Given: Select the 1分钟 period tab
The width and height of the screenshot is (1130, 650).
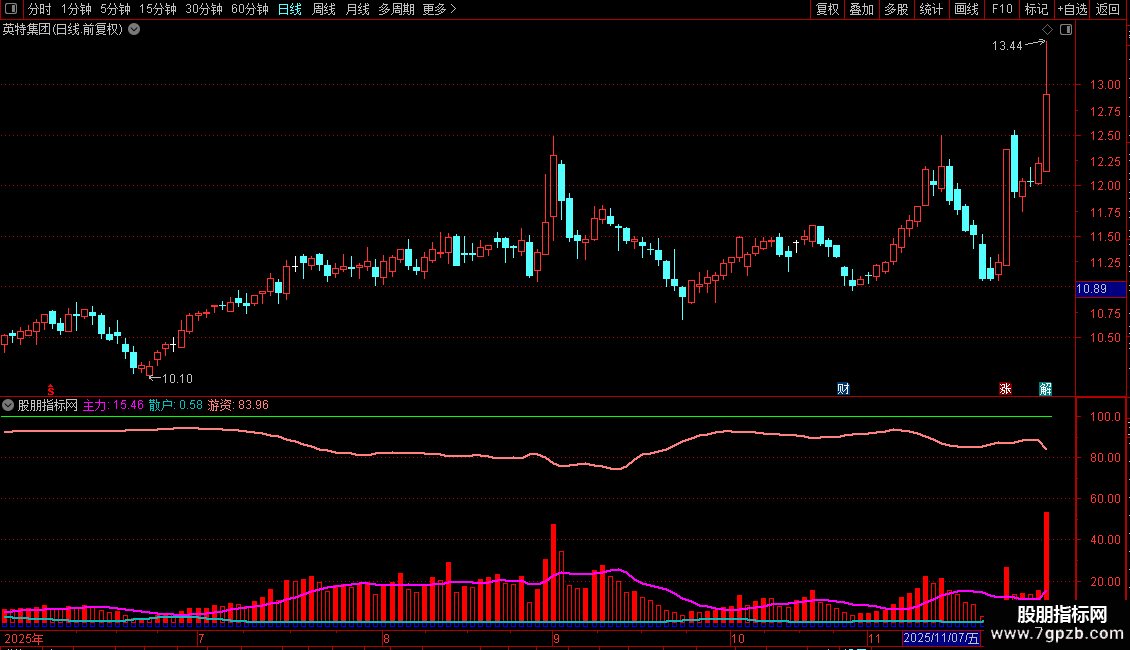Looking at the screenshot, I should 76,9.
